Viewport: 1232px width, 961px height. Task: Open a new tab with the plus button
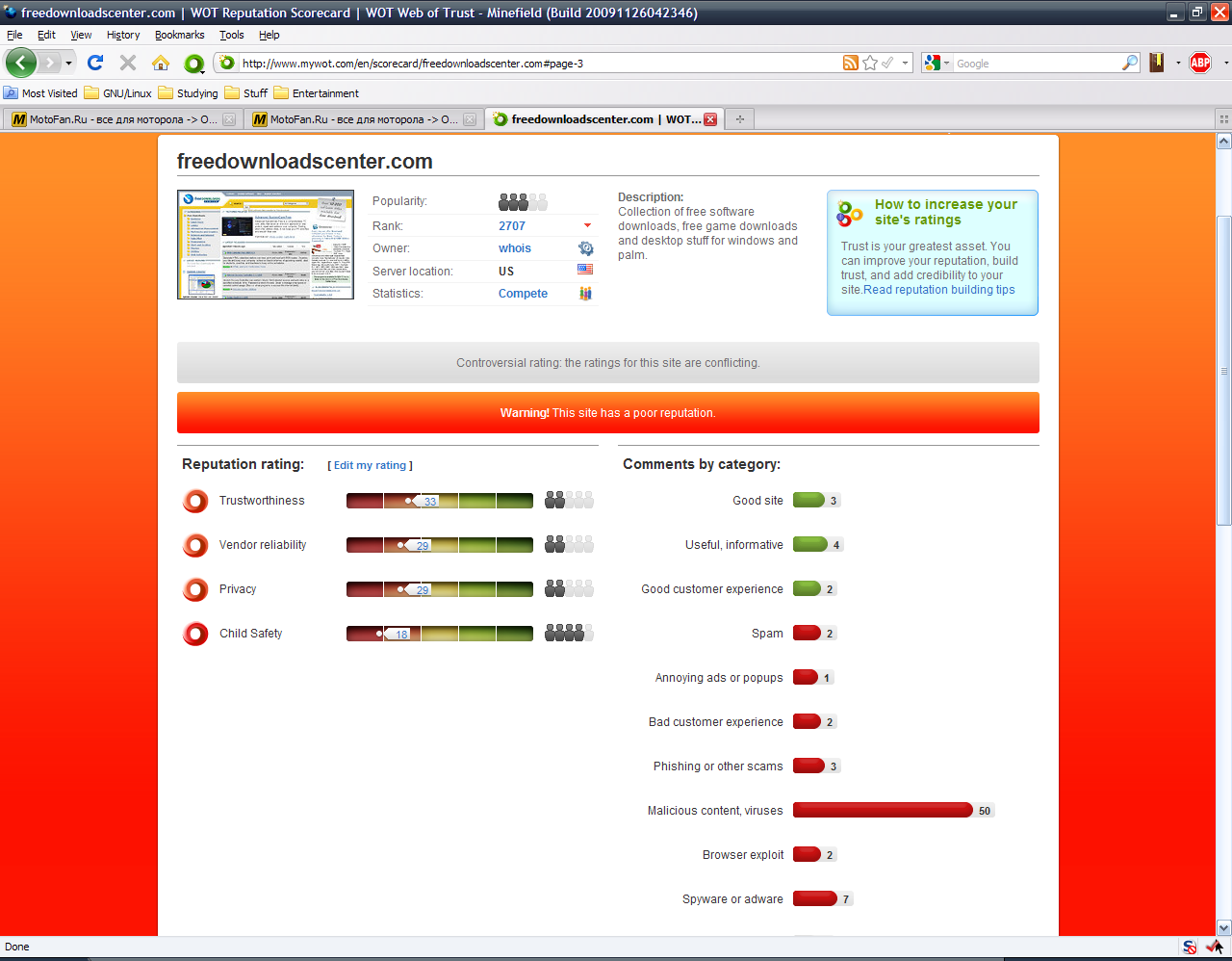740,119
